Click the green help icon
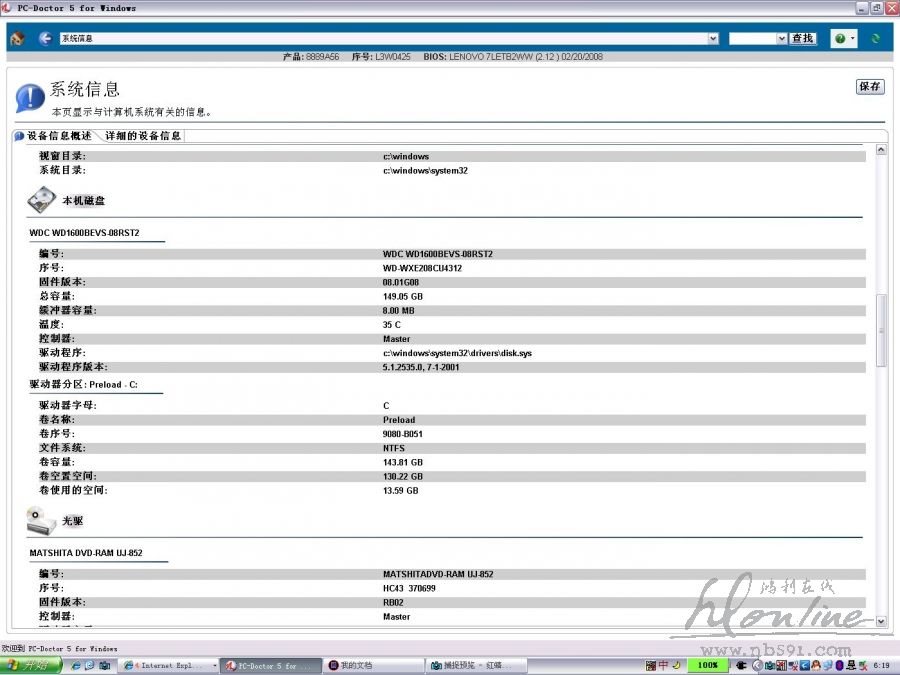 [x=839, y=38]
